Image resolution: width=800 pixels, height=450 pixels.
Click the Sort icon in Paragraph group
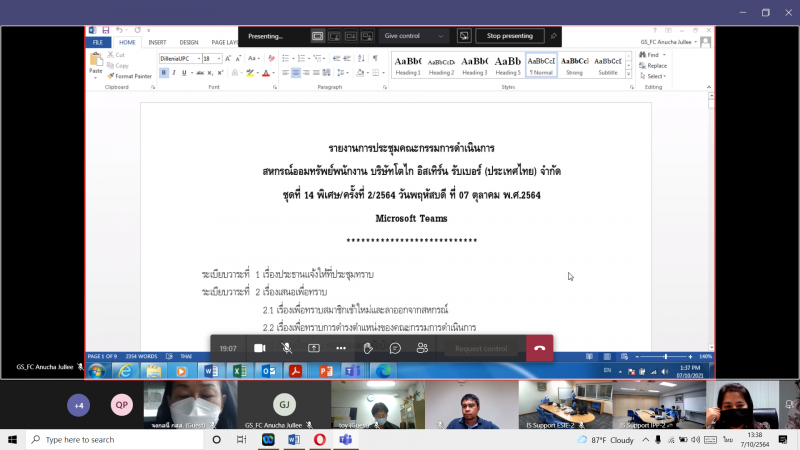[361, 59]
